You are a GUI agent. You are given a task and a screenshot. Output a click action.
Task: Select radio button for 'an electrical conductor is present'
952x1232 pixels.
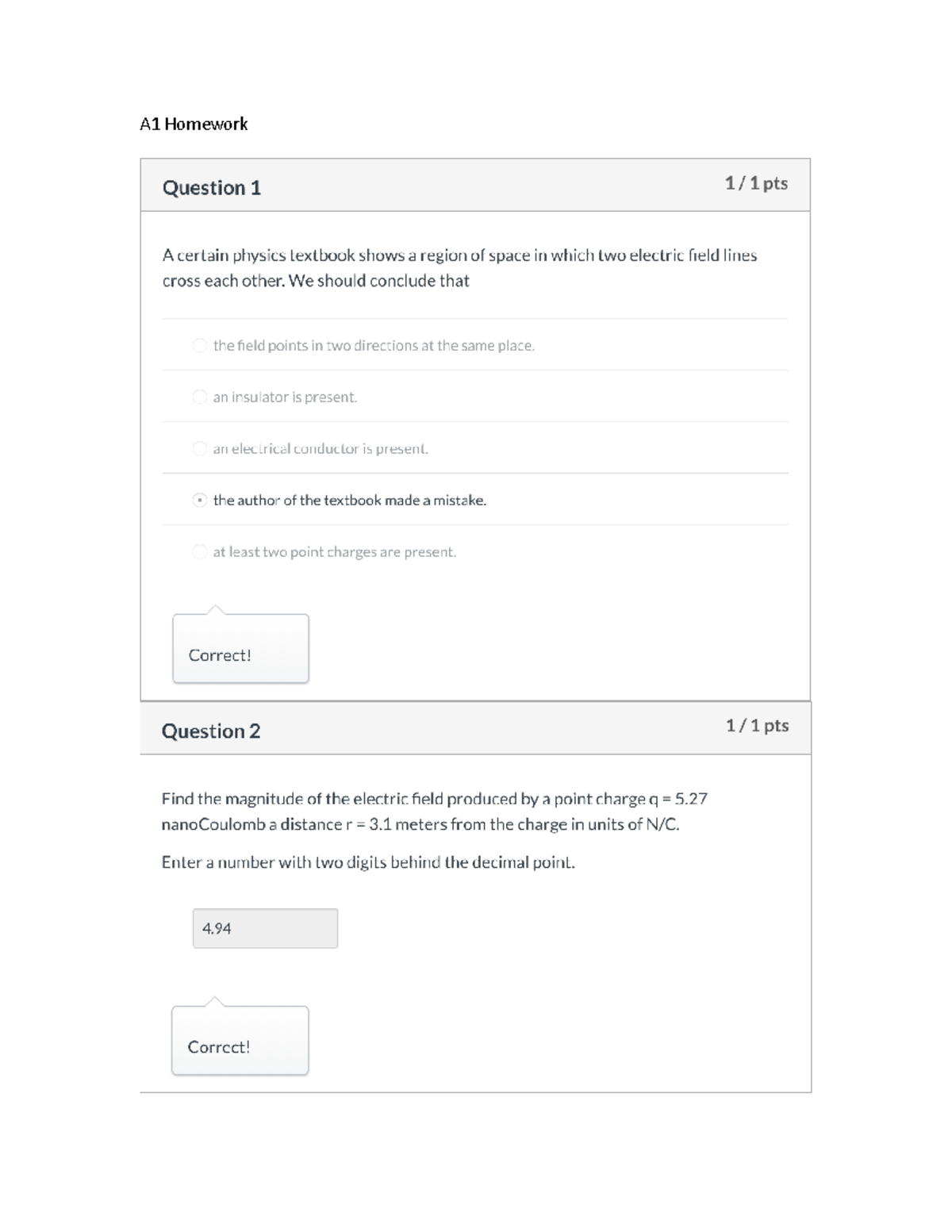(200, 448)
